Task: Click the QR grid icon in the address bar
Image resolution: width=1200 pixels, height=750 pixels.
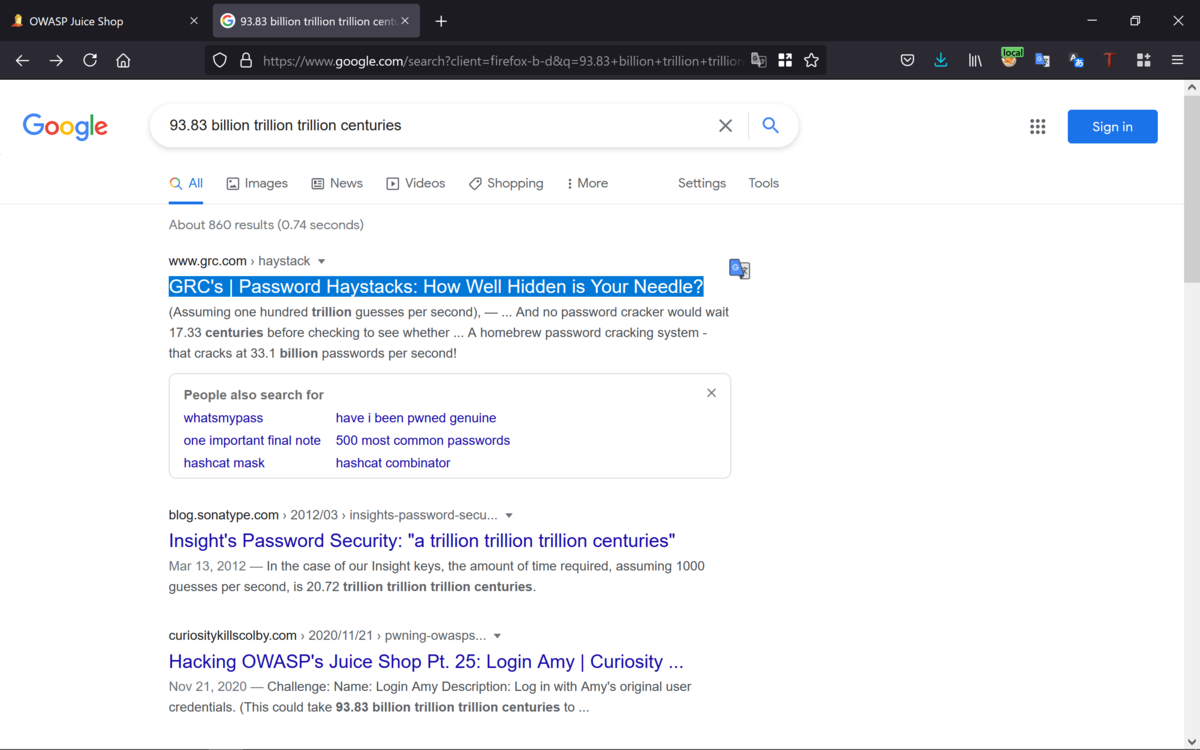Action: tap(785, 61)
